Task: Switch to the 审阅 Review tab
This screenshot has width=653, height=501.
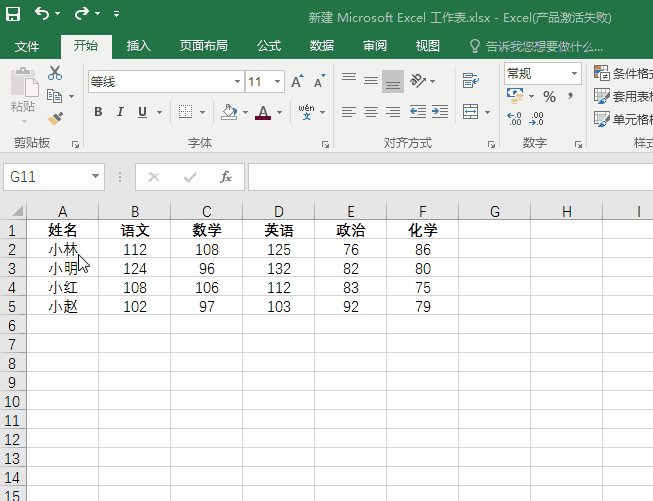Action: pyautogui.click(x=375, y=46)
